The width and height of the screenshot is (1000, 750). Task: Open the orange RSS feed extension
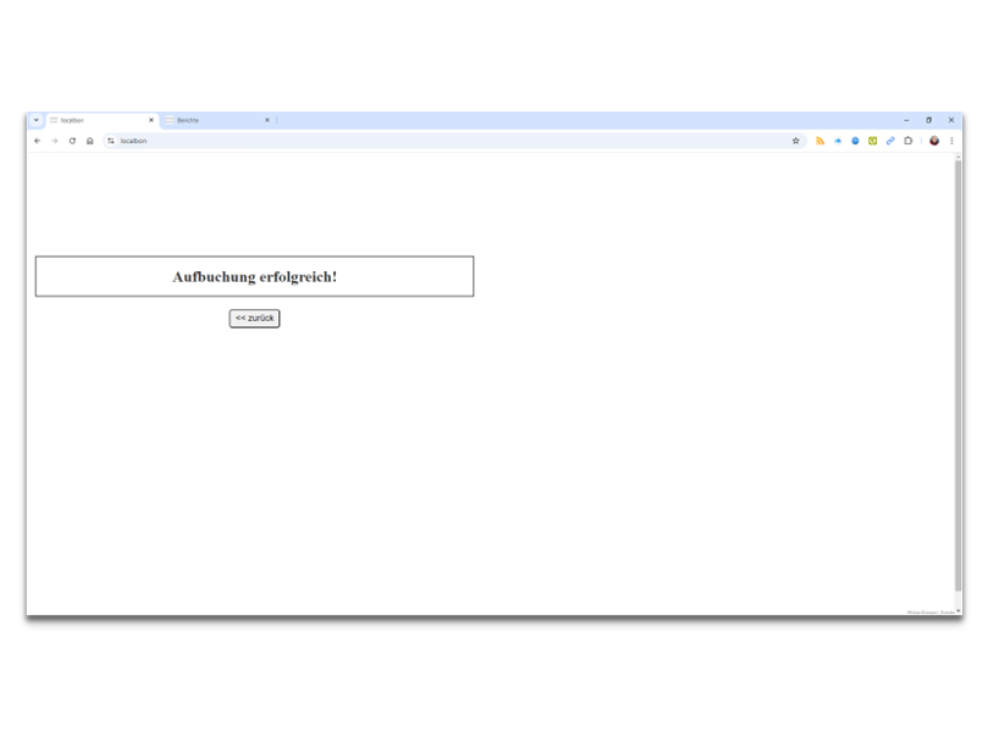click(820, 141)
